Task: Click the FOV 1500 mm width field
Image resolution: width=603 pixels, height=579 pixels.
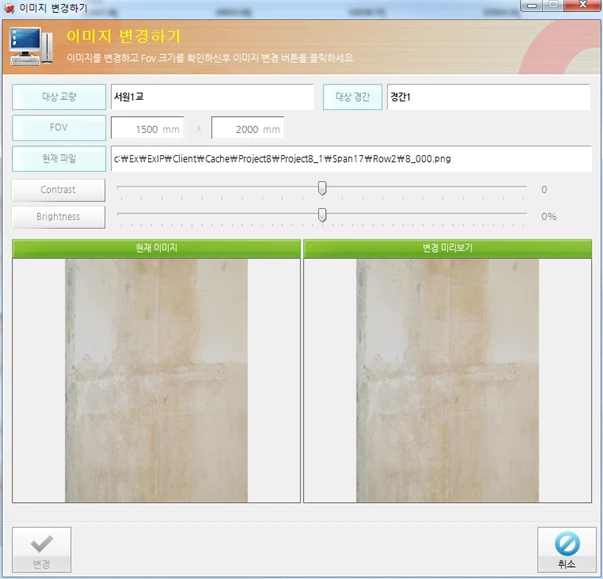Action: point(147,128)
